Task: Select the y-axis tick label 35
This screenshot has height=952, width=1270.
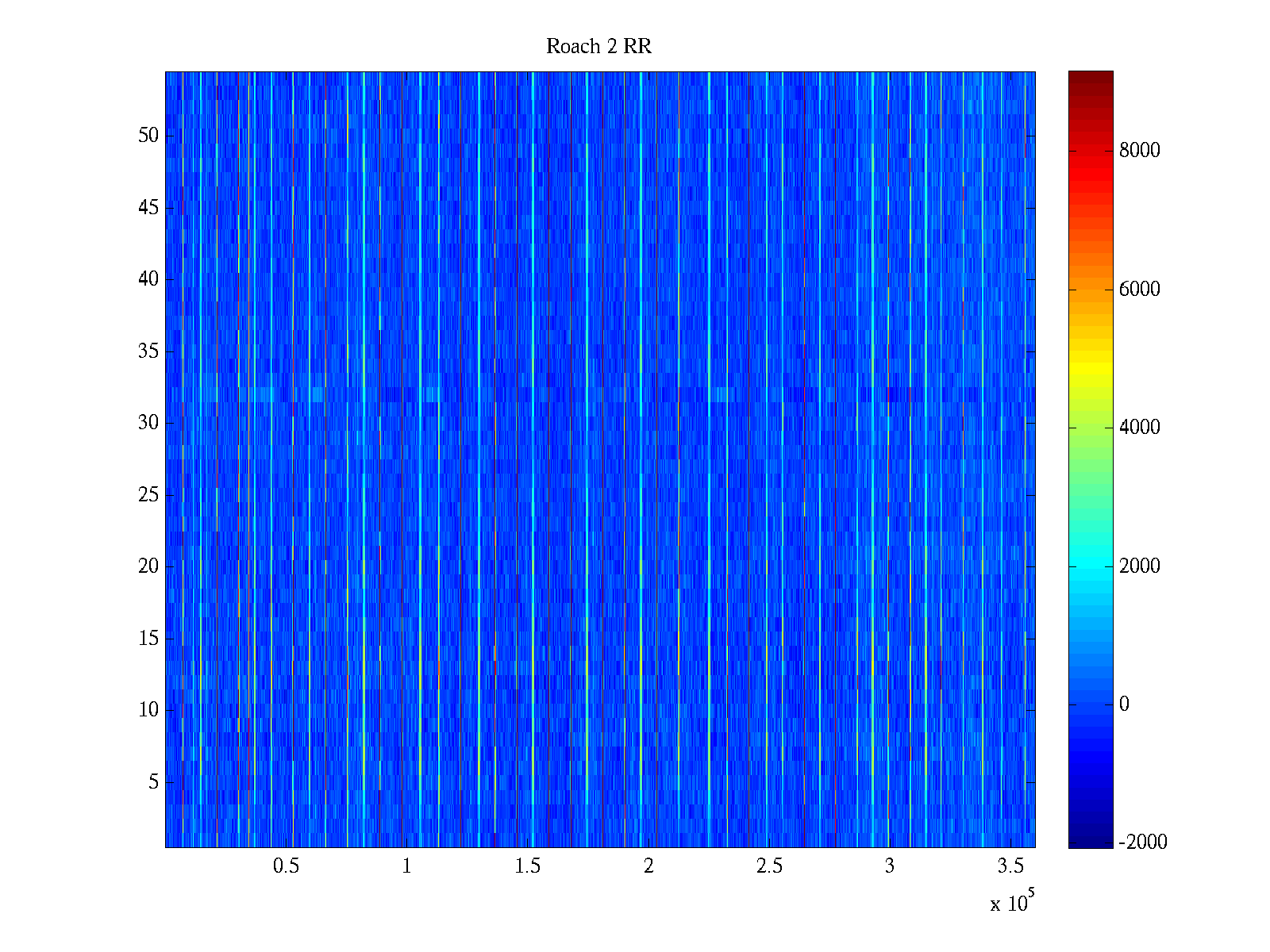Action: 148,351
